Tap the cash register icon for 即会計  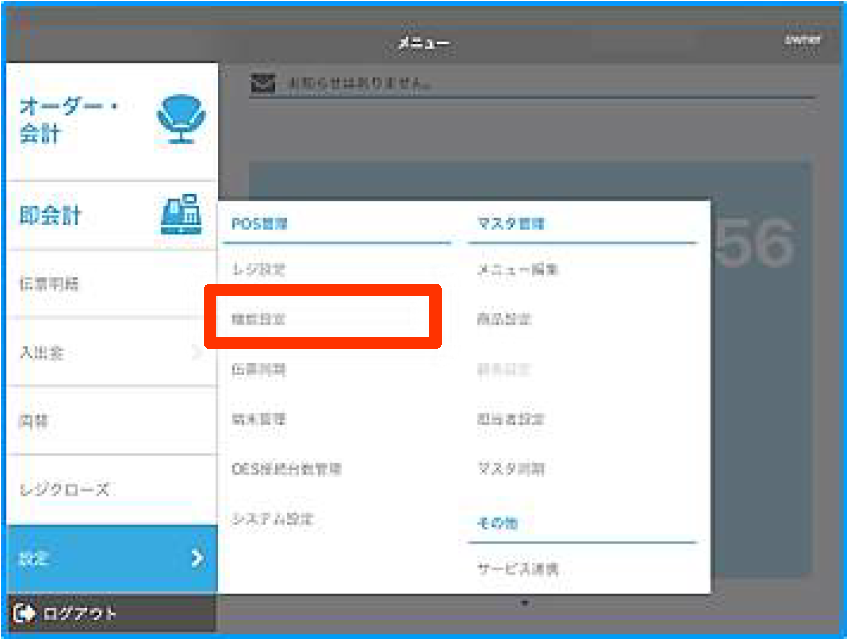click(181, 214)
